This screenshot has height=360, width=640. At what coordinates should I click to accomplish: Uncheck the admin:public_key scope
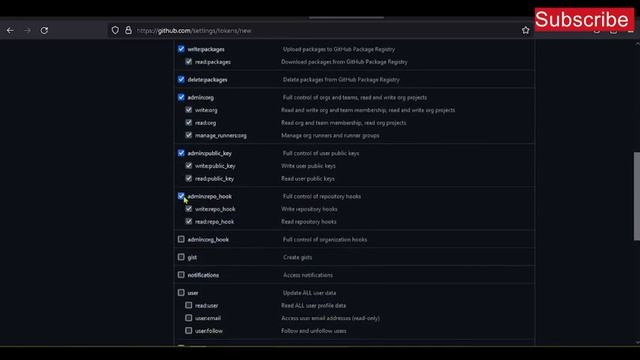(x=181, y=153)
